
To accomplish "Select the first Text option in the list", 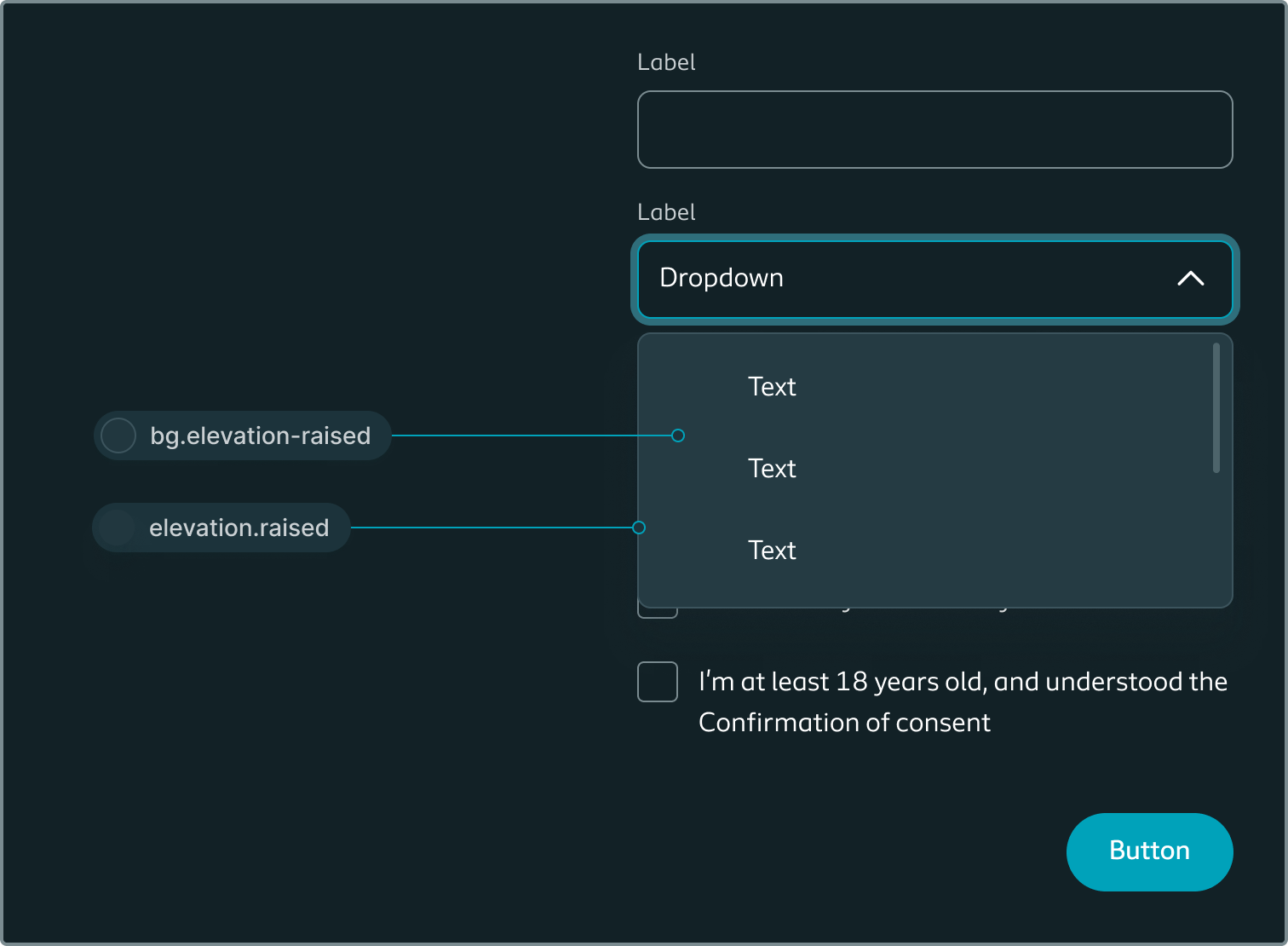I will click(772, 387).
